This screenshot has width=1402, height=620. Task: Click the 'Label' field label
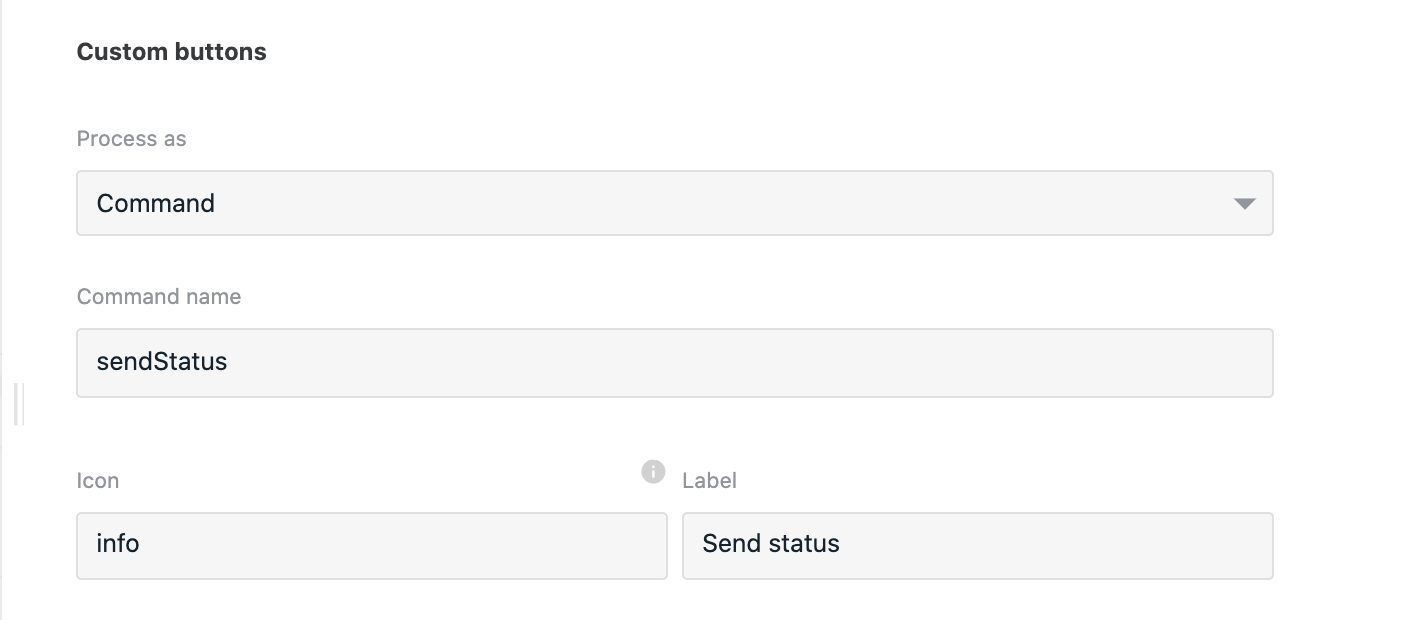click(710, 481)
